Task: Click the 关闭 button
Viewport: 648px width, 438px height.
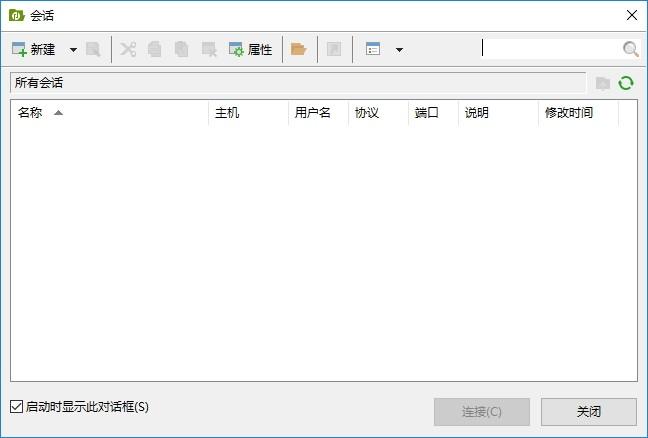Action: pyautogui.click(x=588, y=412)
